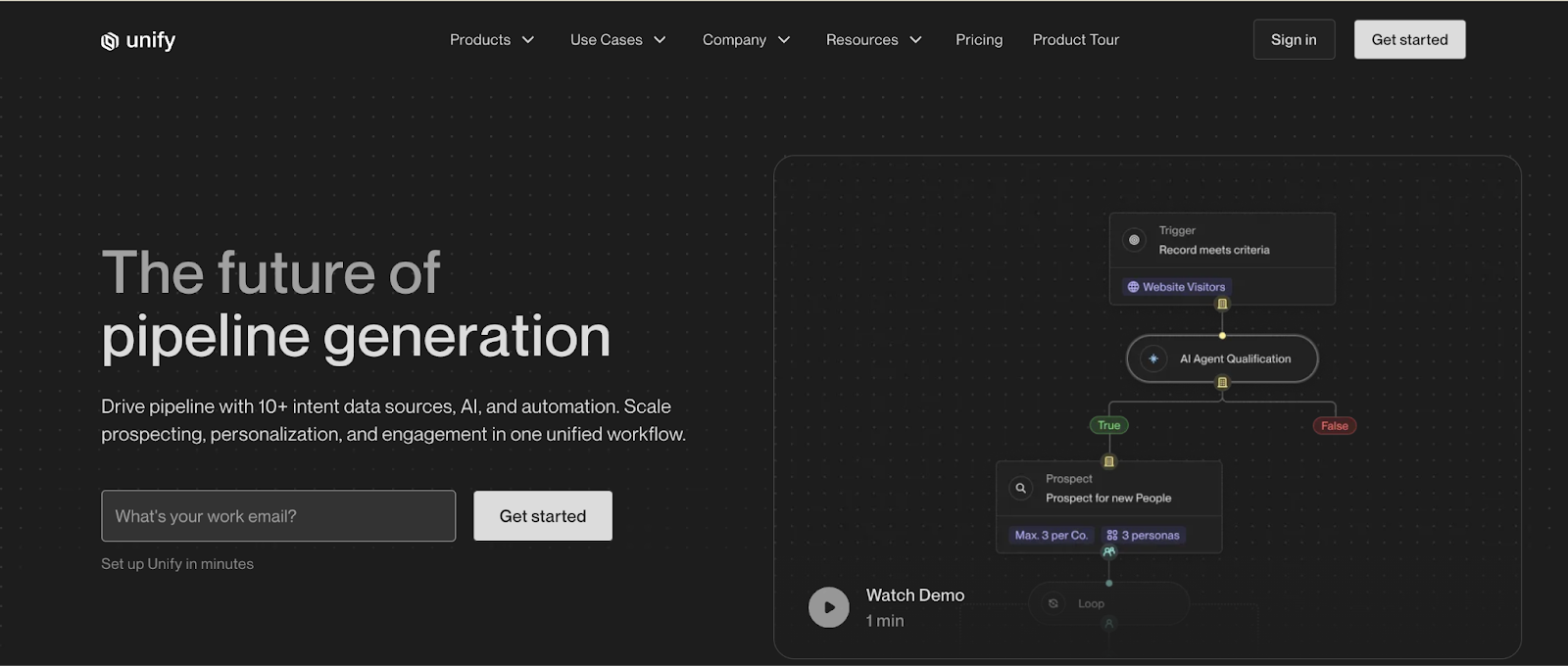The height and width of the screenshot is (666, 1568).
Task: Click the Unify logo icon
Action: coord(110,41)
